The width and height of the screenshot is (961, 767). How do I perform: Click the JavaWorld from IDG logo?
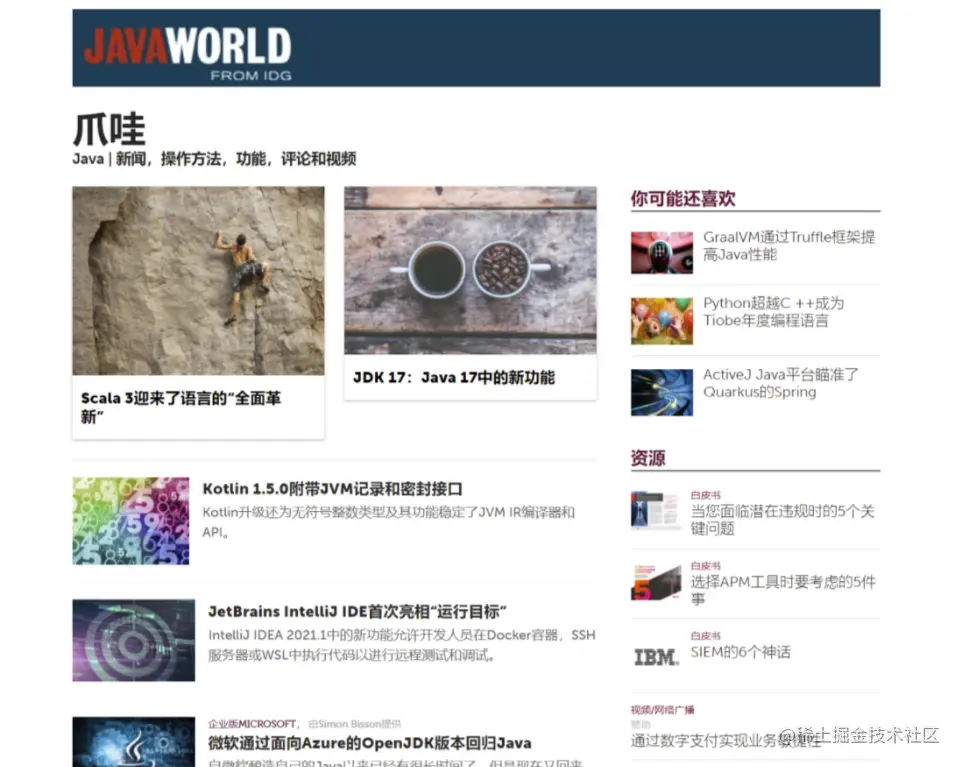(188, 53)
